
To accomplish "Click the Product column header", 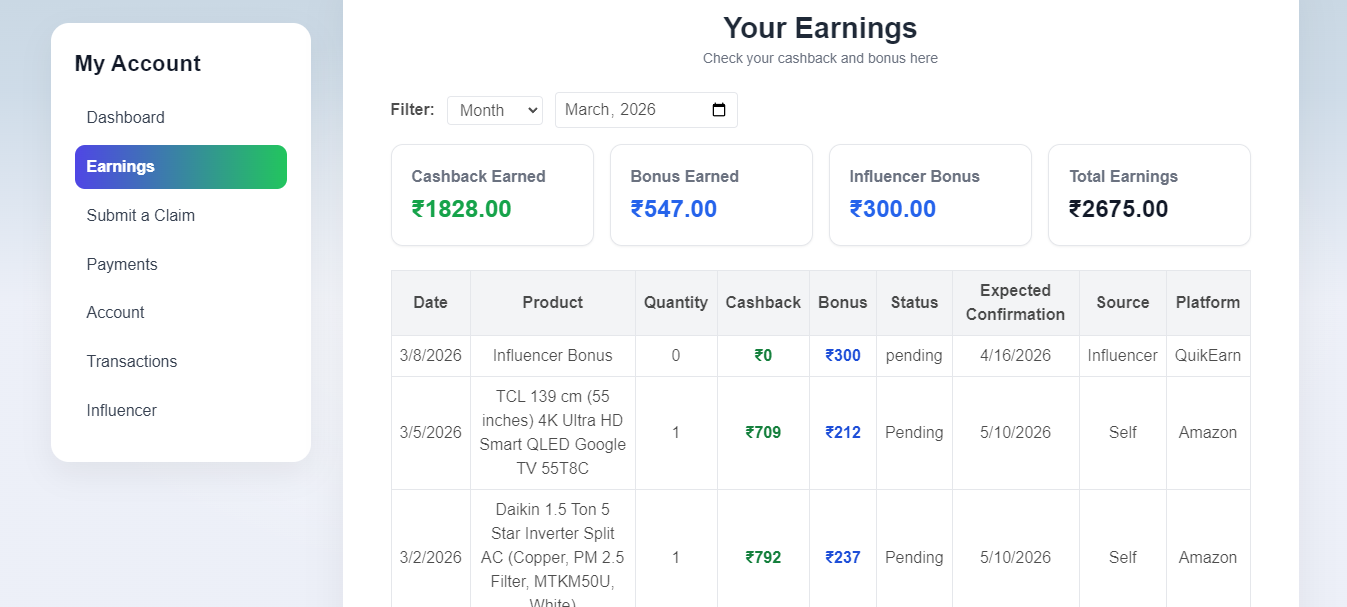I will coord(552,302).
